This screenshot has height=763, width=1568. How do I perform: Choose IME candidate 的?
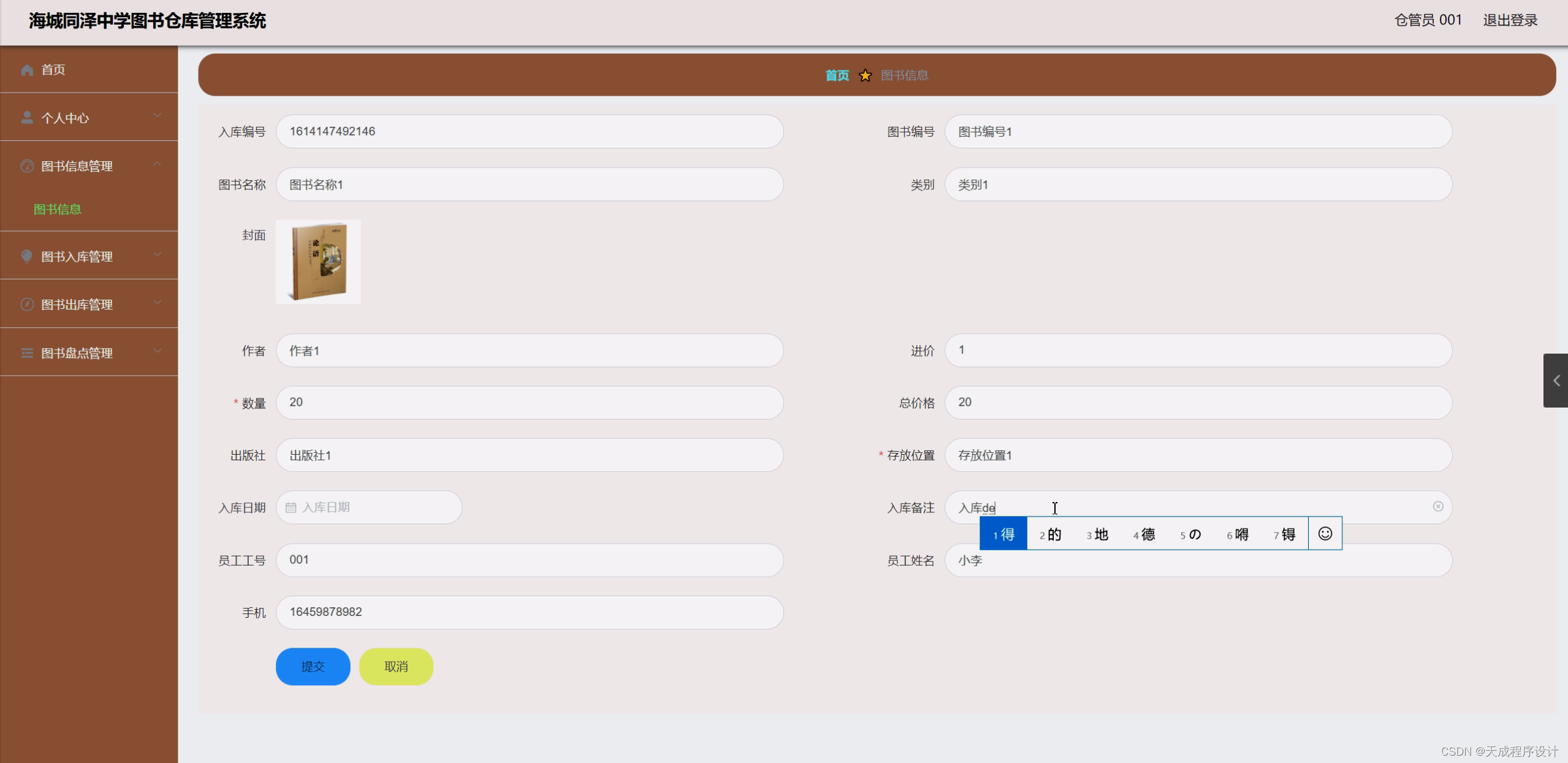pos(1051,534)
